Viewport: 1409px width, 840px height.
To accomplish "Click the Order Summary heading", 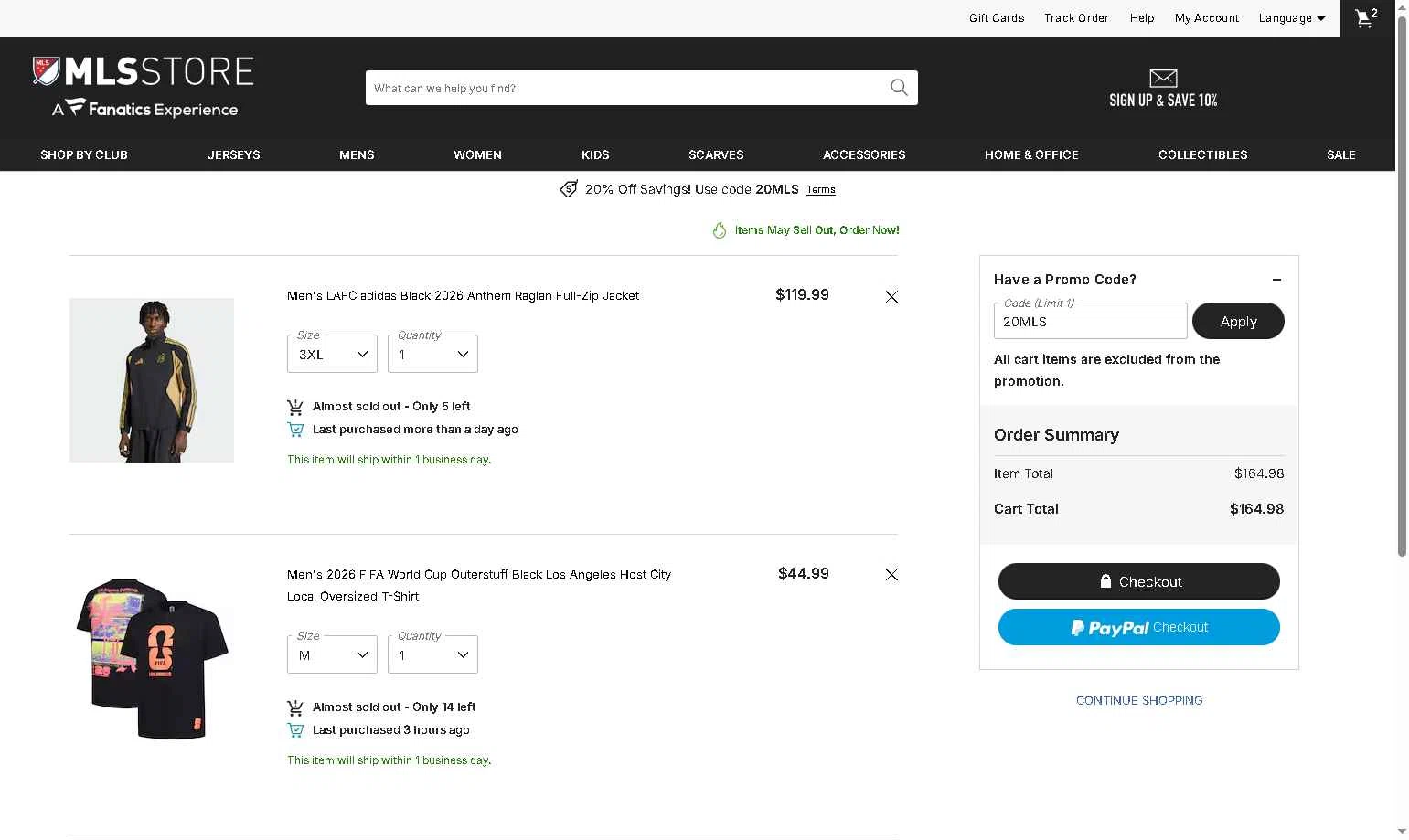I will tap(1056, 435).
